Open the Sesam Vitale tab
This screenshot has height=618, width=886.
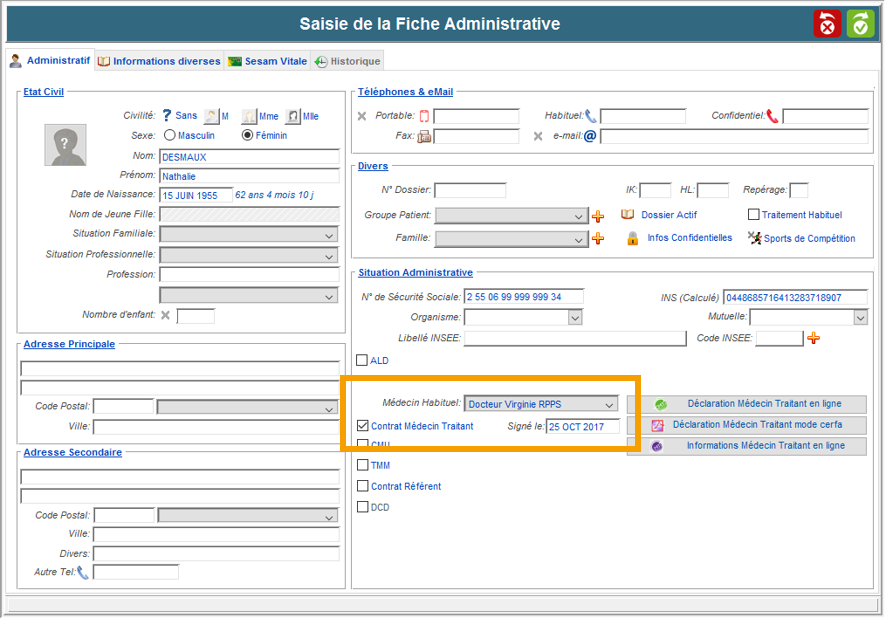tap(267, 61)
